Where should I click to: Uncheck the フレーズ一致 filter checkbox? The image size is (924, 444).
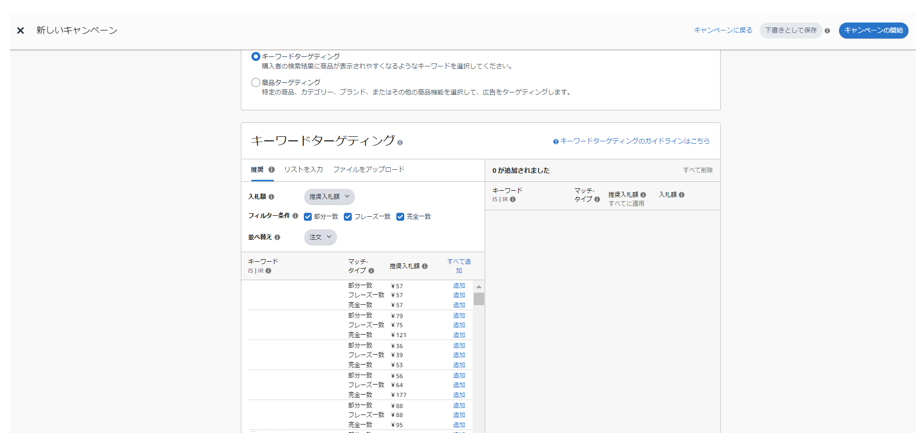(x=348, y=216)
